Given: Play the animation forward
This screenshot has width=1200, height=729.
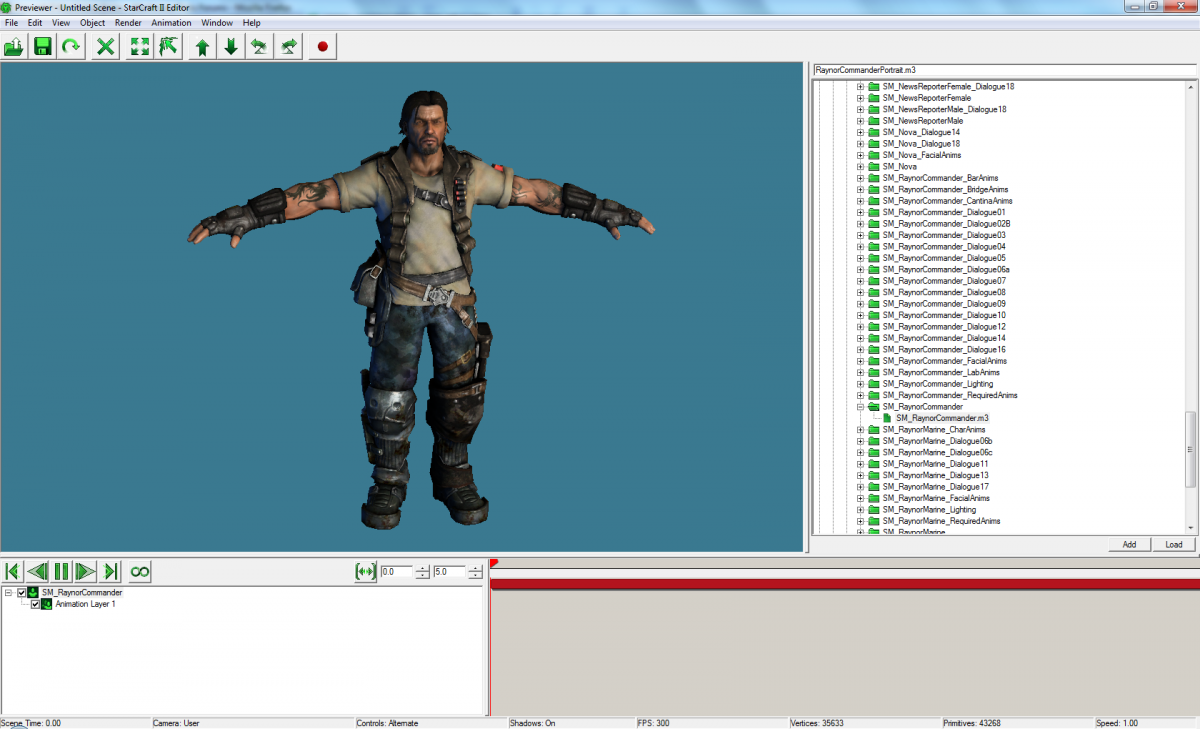Looking at the screenshot, I should 86,571.
